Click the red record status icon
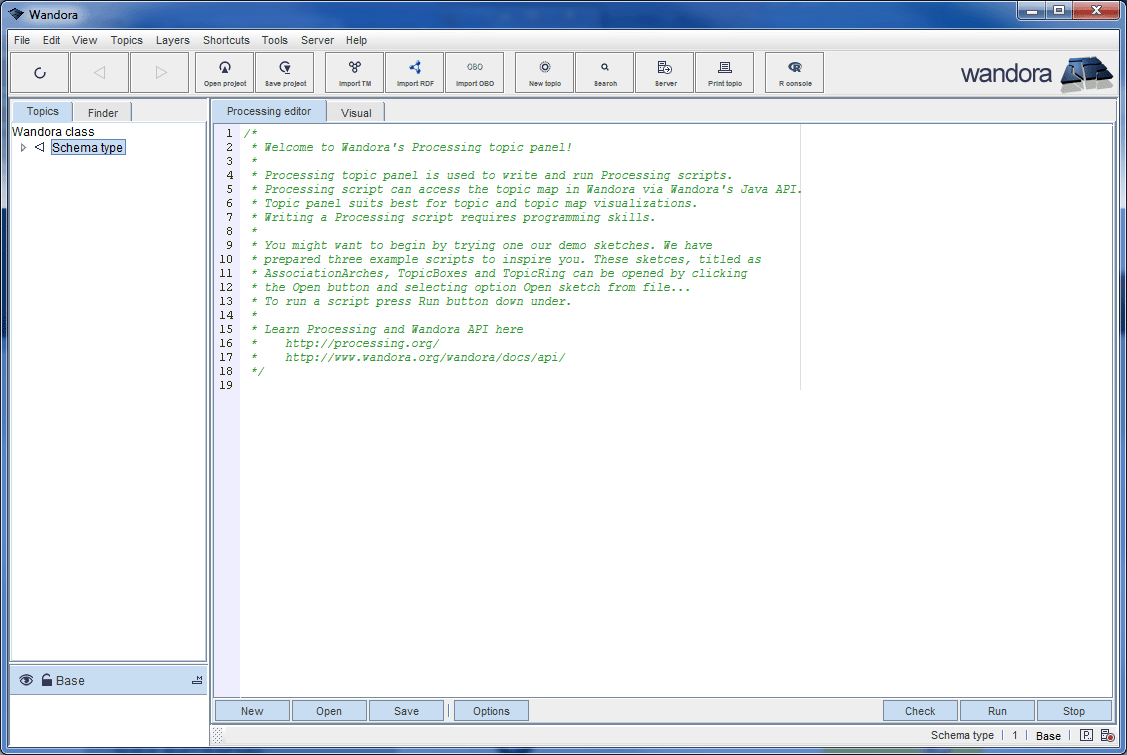 tap(1110, 738)
